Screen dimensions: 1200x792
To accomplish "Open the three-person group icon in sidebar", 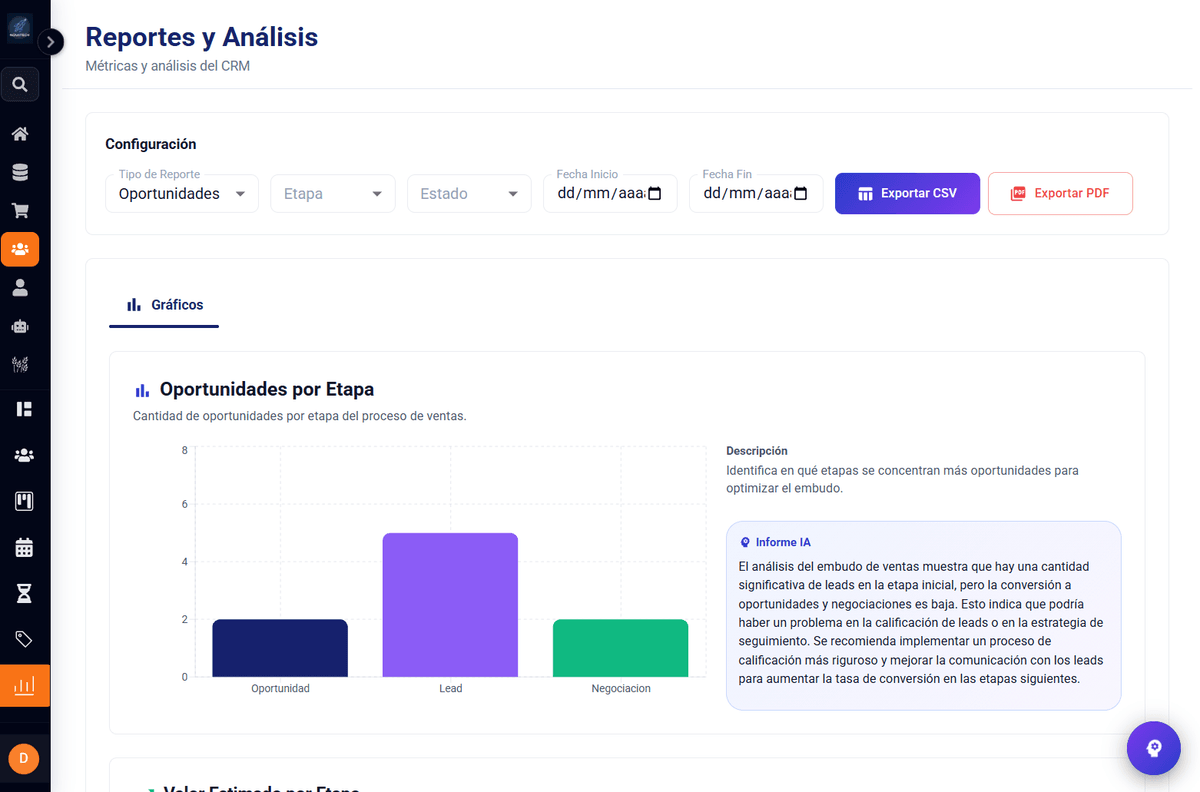I will tap(24, 455).
